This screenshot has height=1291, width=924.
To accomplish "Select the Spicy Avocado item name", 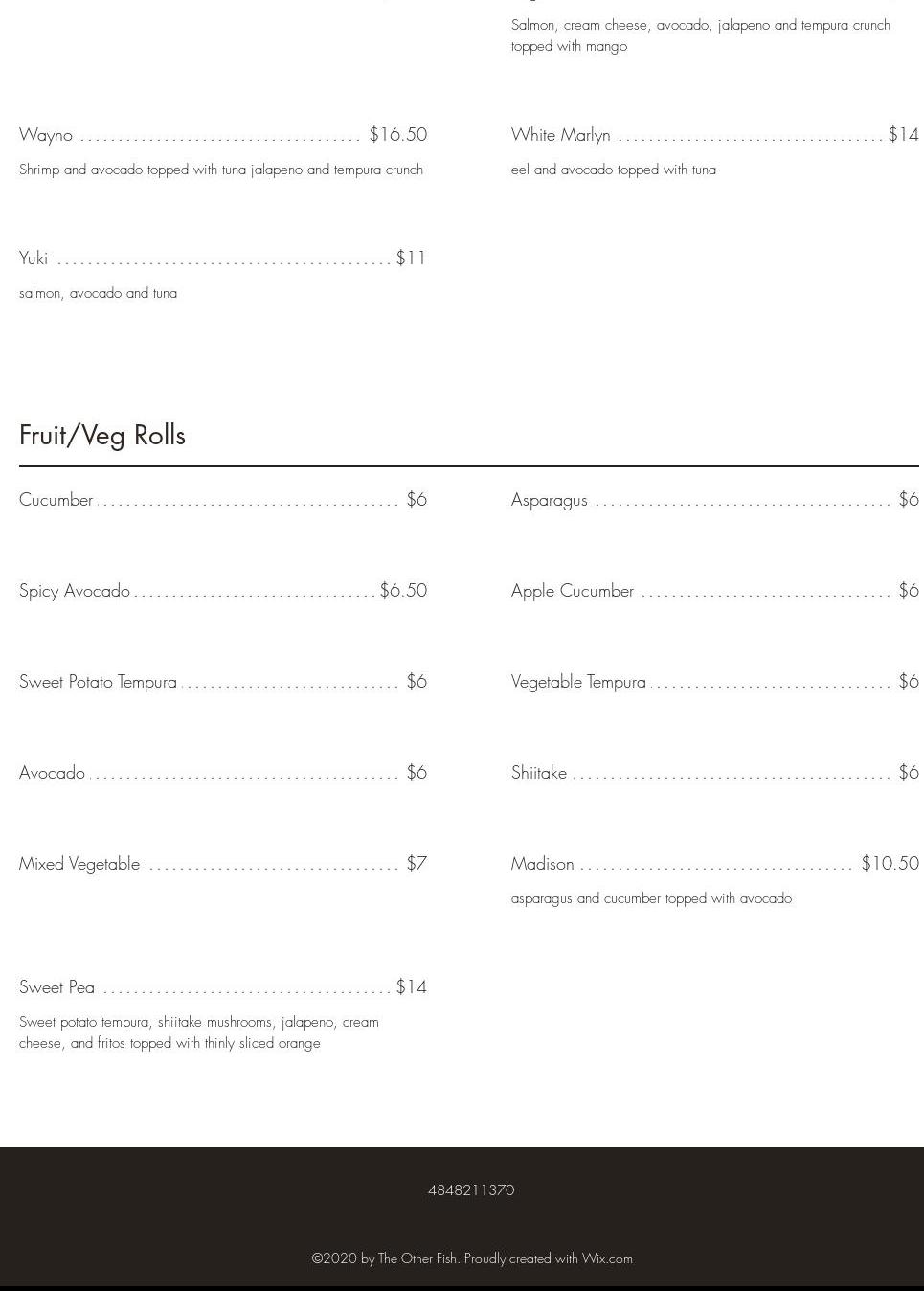I will 75,591.
